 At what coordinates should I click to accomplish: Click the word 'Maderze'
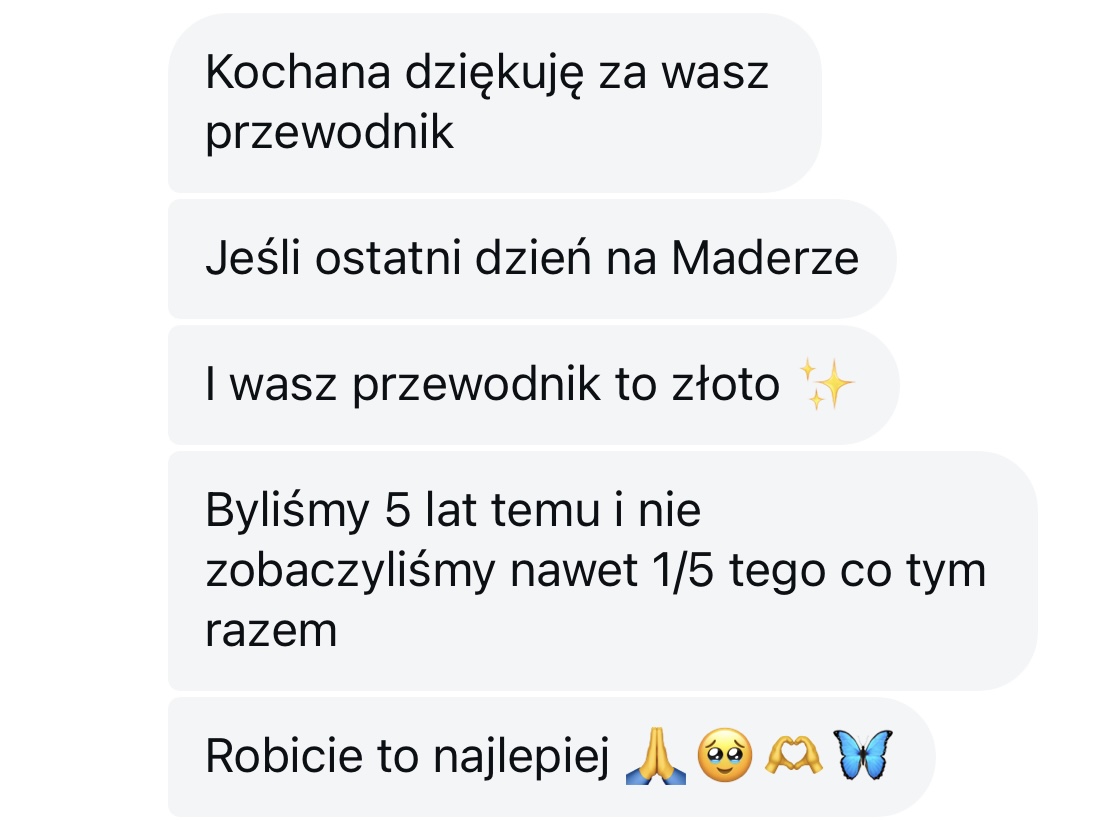click(x=765, y=258)
